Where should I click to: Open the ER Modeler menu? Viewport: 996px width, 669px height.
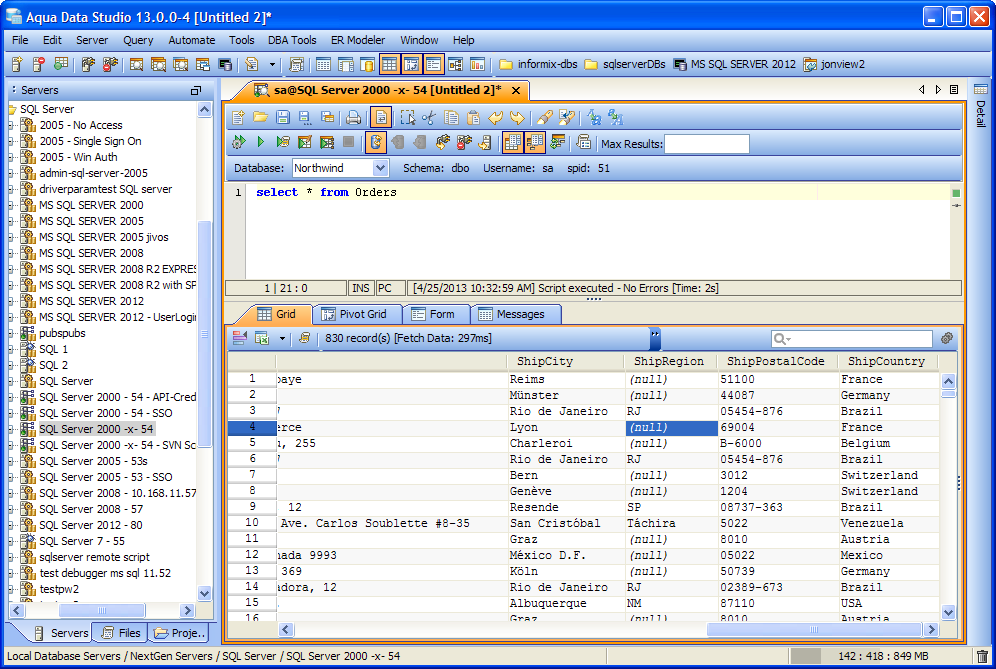click(x=358, y=40)
